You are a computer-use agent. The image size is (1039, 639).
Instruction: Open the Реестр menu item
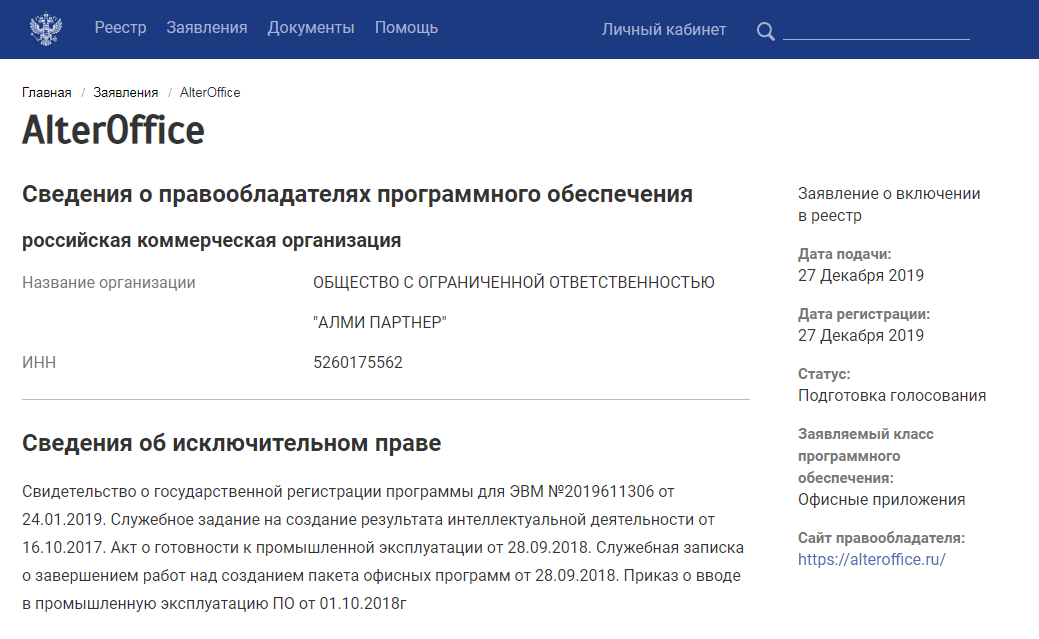tap(121, 28)
